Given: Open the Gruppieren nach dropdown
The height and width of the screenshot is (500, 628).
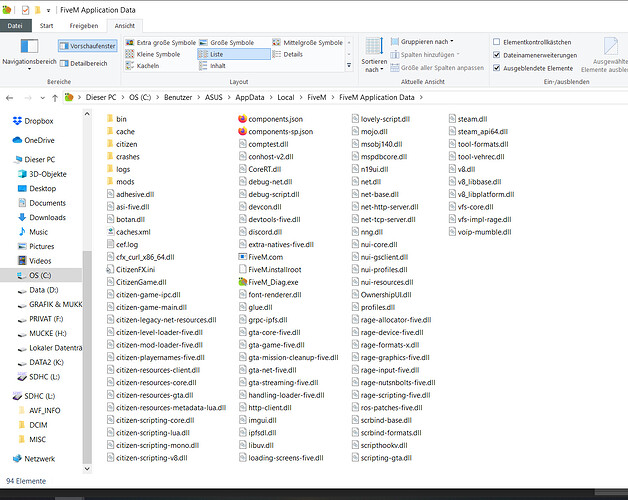Looking at the screenshot, I should [x=422, y=41].
